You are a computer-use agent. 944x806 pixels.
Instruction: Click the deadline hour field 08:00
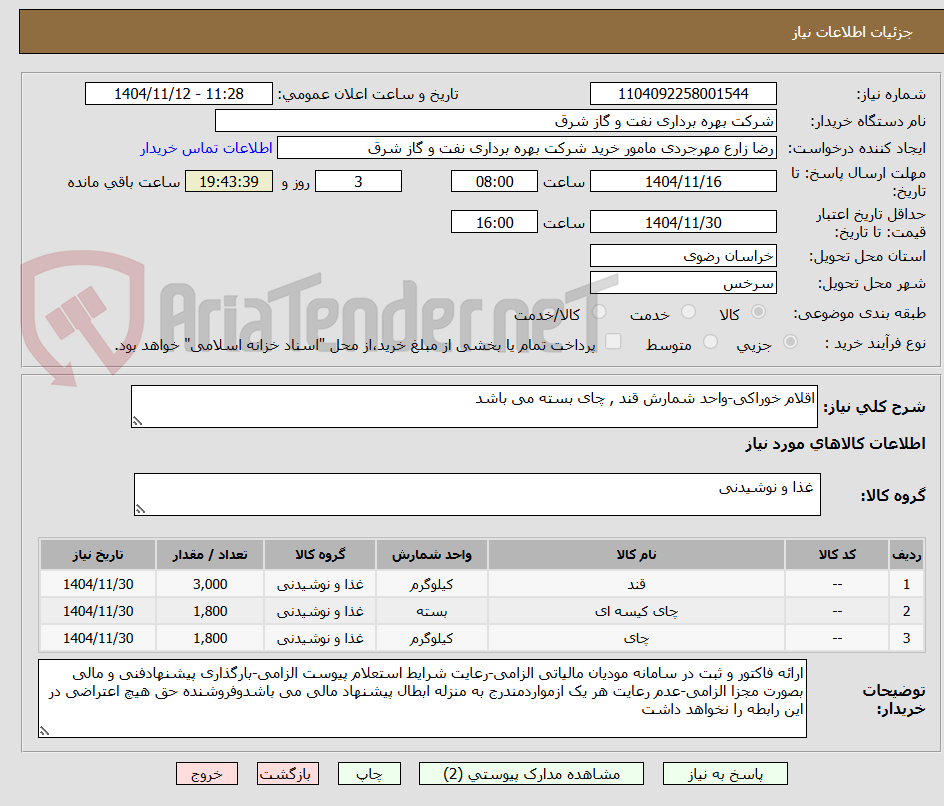coord(494,181)
